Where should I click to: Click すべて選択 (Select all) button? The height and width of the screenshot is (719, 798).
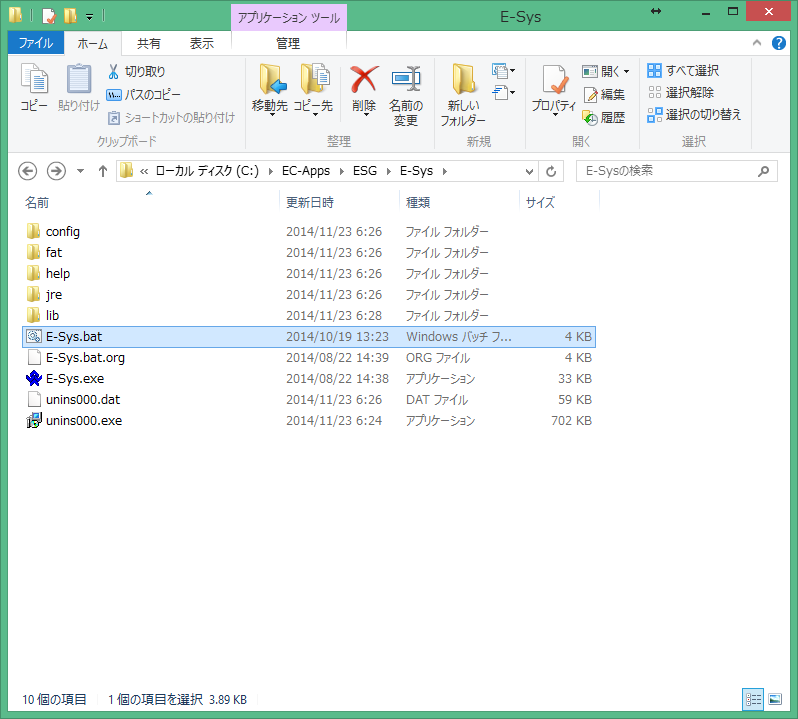[x=683, y=71]
